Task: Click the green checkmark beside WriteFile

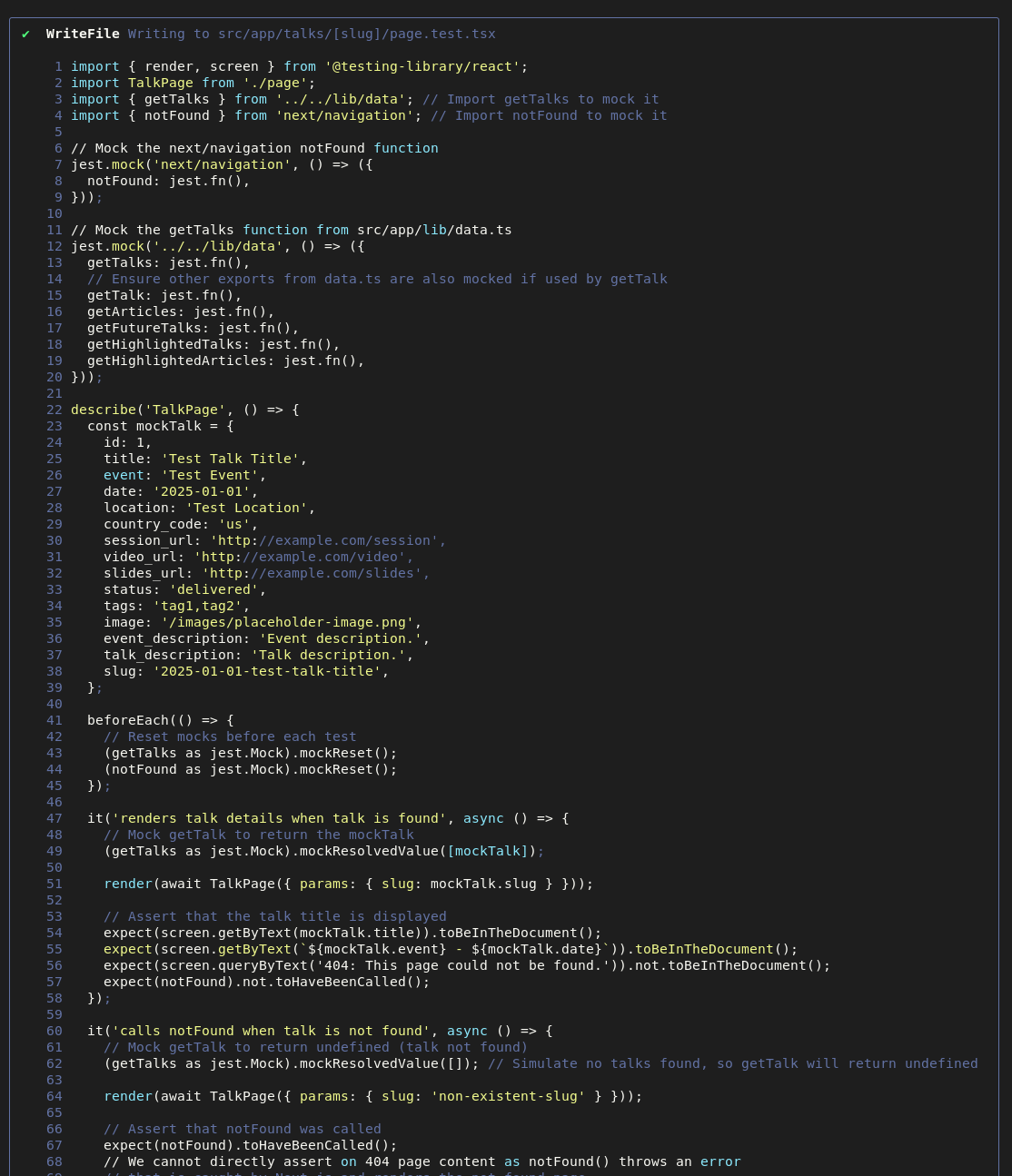Action: (x=25, y=34)
